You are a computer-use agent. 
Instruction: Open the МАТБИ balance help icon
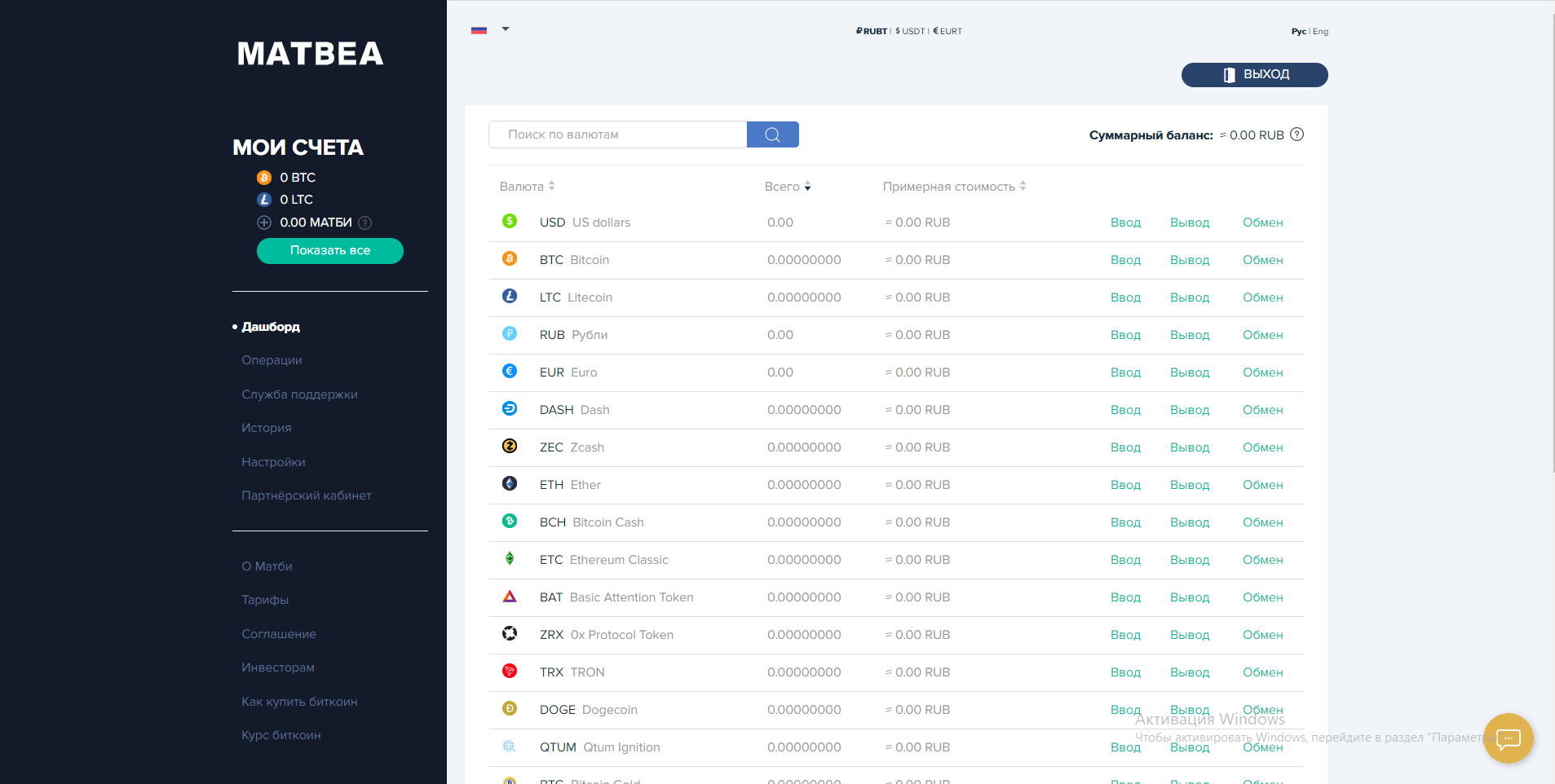[365, 222]
